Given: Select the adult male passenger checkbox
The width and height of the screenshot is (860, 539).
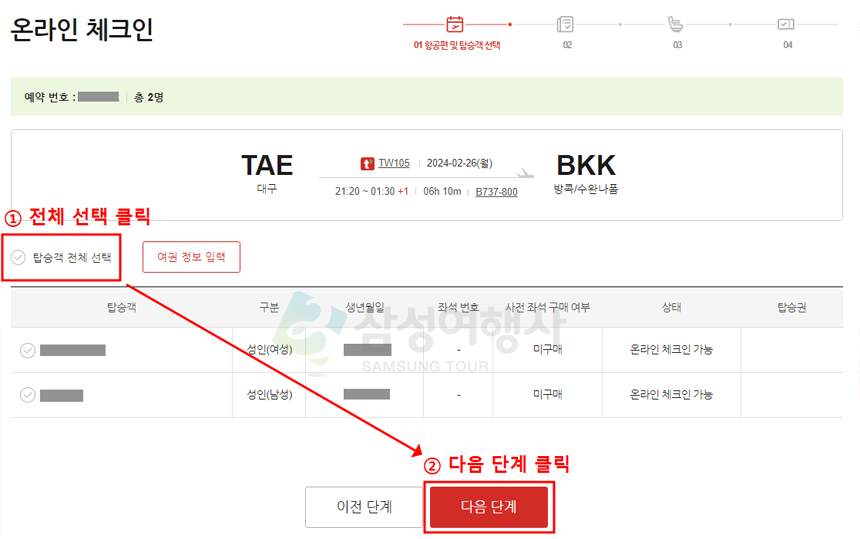Looking at the screenshot, I should coord(27,395).
